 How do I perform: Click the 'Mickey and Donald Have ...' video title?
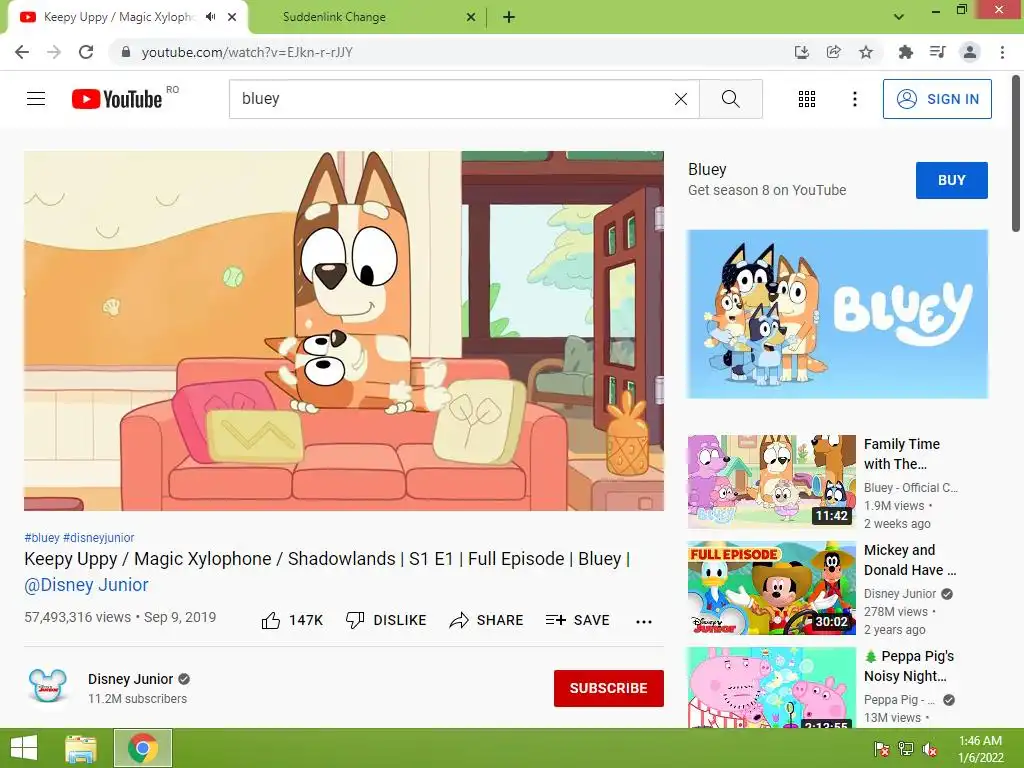tap(910, 560)
